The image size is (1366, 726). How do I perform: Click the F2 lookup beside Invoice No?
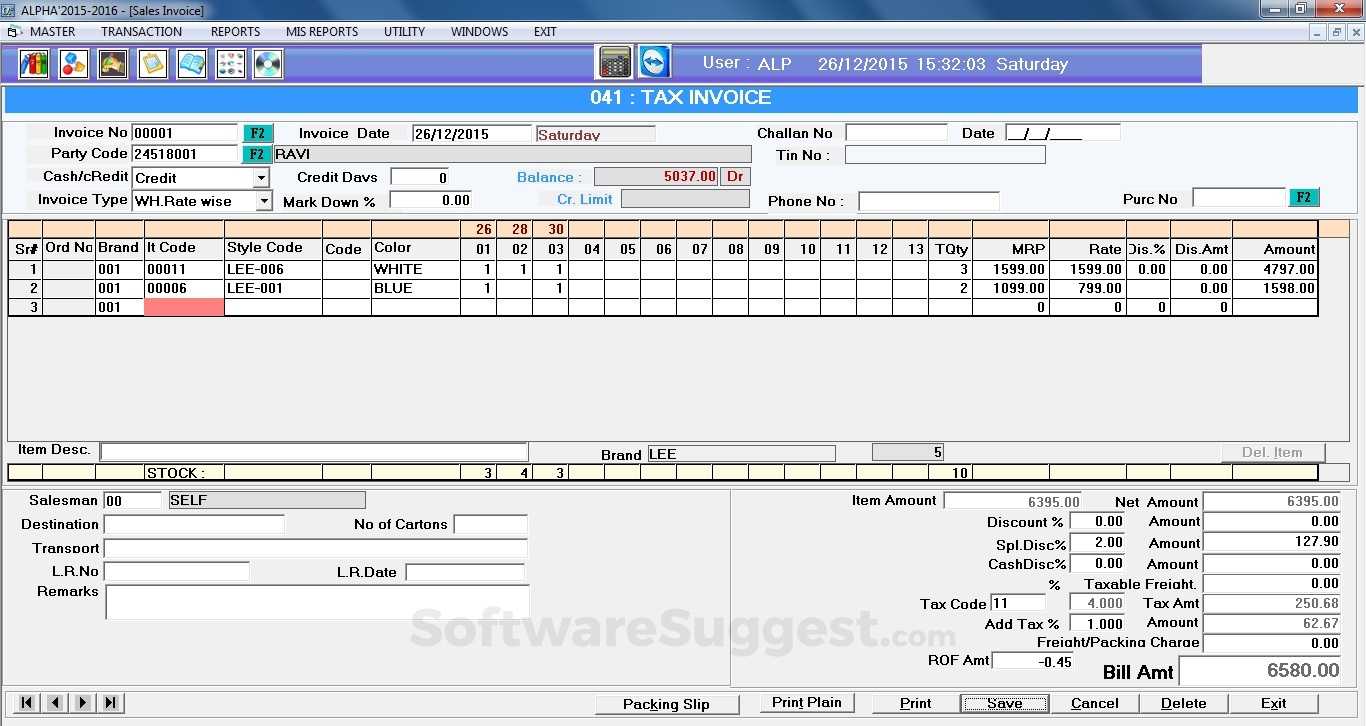tap(257, 132)
